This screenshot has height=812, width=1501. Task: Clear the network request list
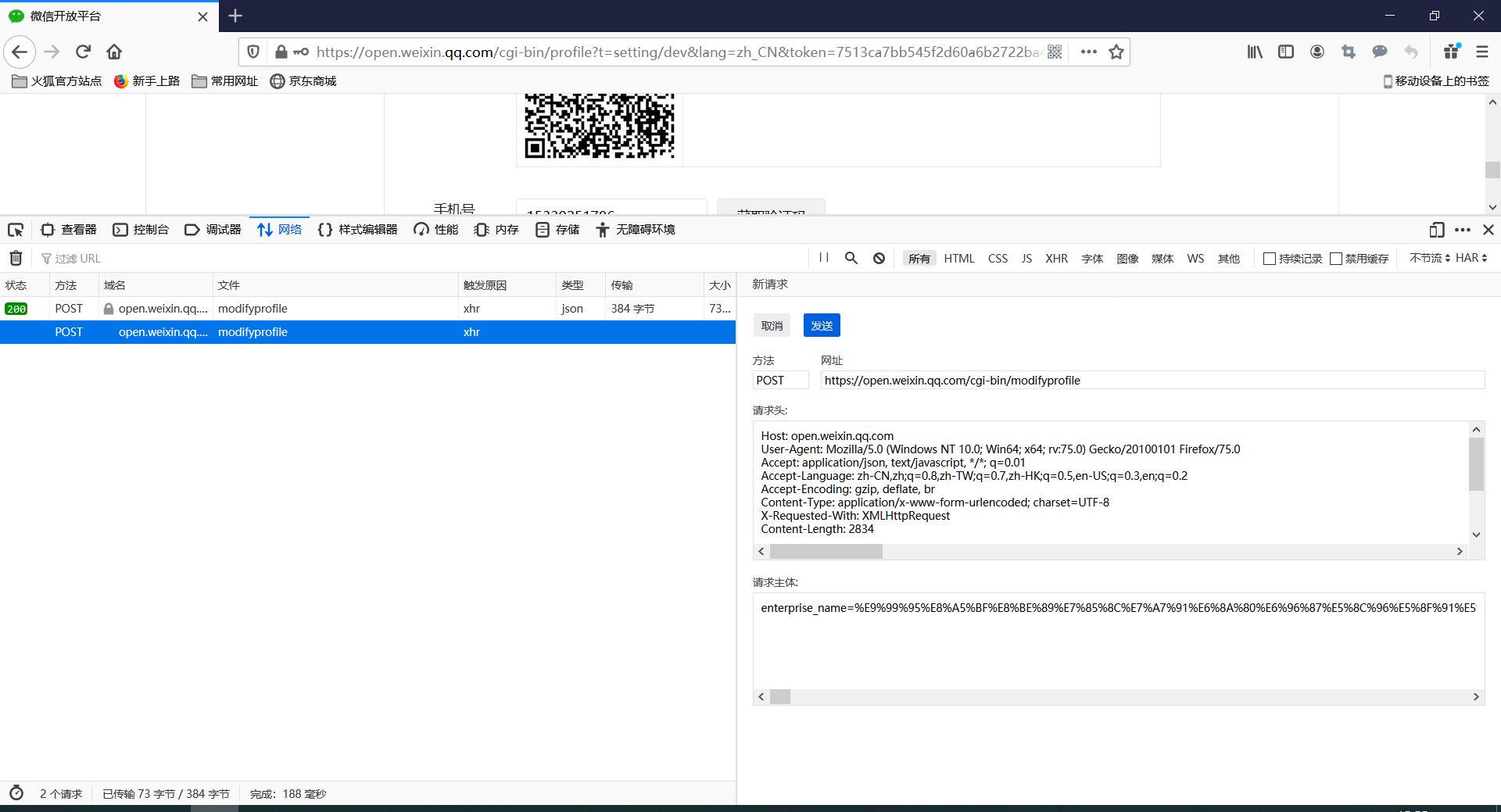pos(16,258)
